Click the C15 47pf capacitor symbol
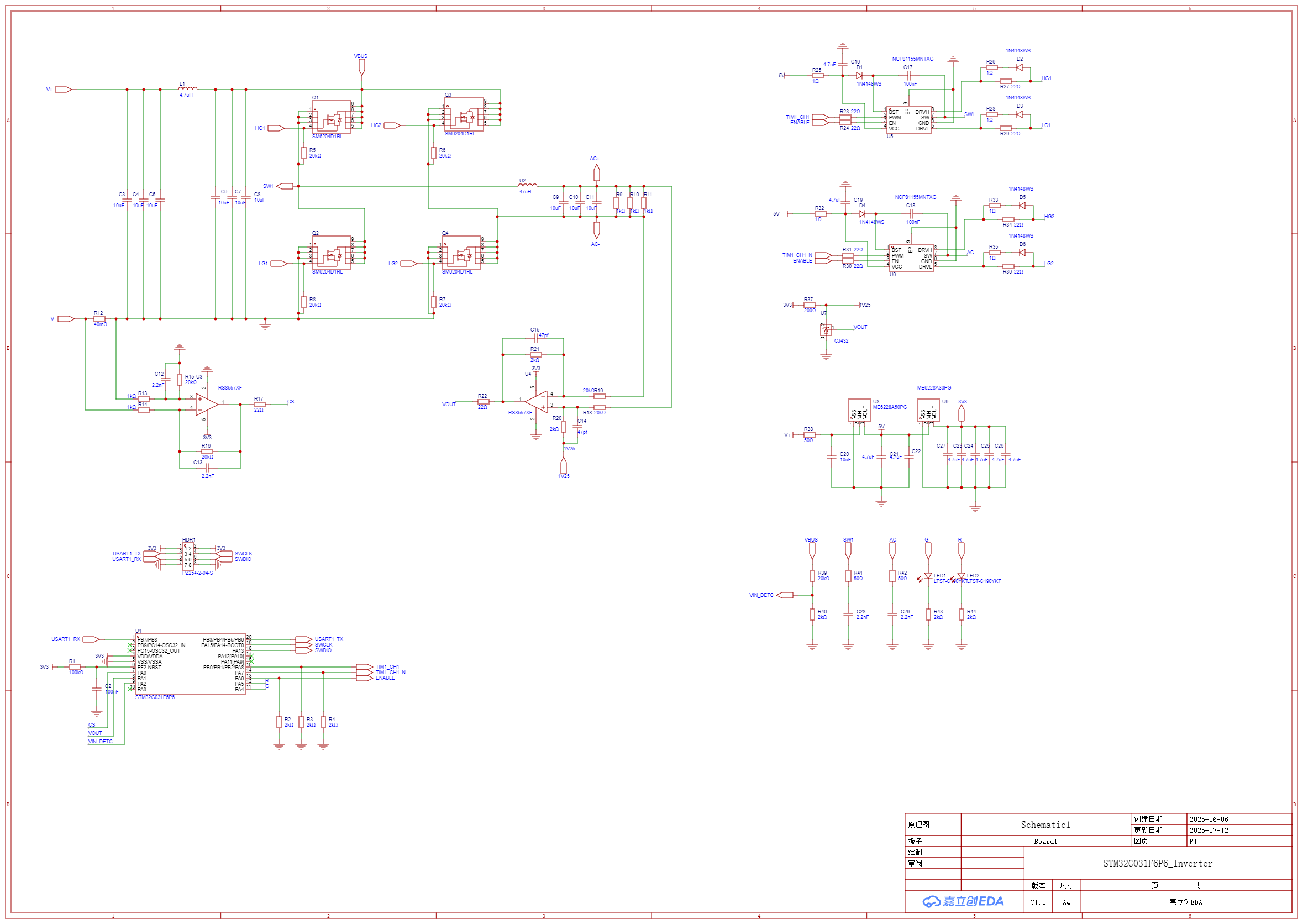Screen dimensions: 1303x924 (x=535, y=338)
